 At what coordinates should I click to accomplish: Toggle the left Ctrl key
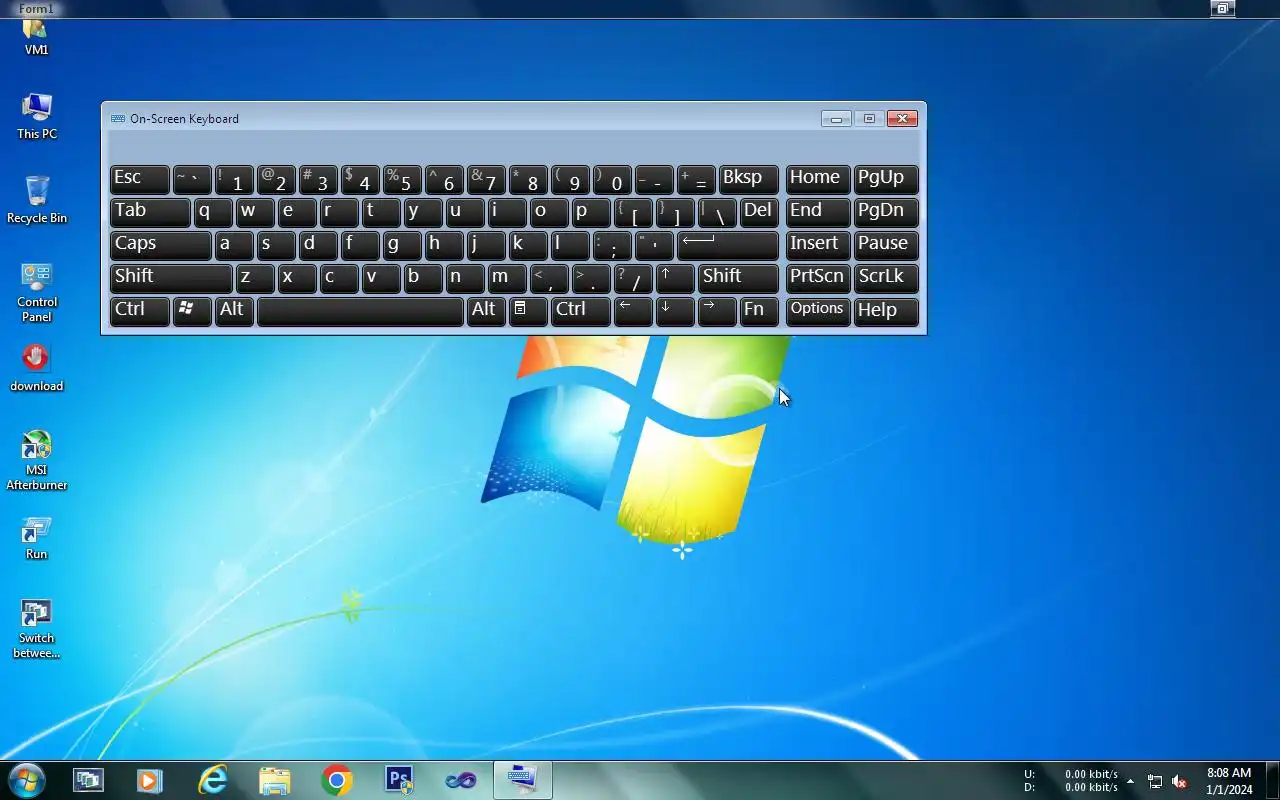tap(139, 311)
